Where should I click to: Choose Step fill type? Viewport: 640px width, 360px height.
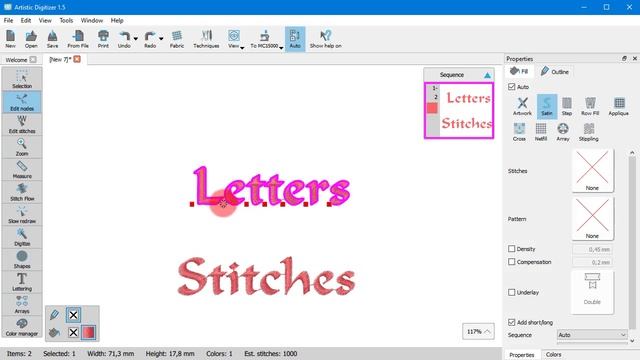[567, 106]
